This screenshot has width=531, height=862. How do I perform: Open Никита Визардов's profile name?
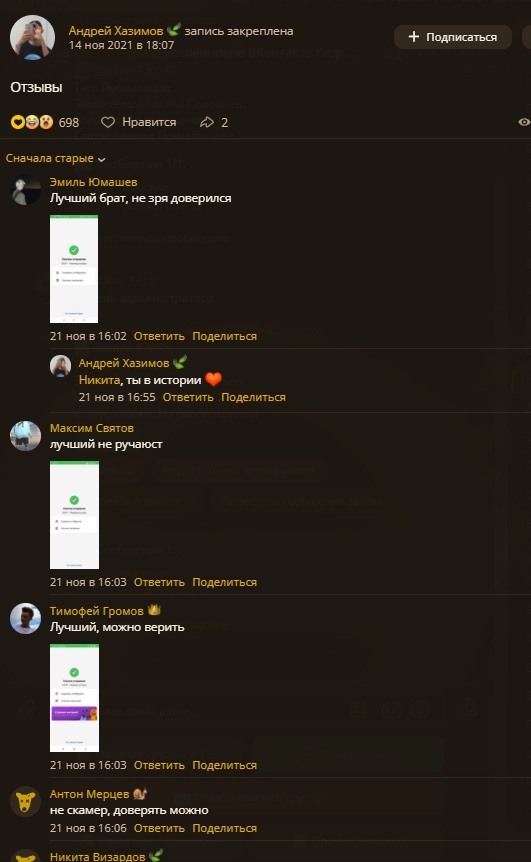click(97, 857)
